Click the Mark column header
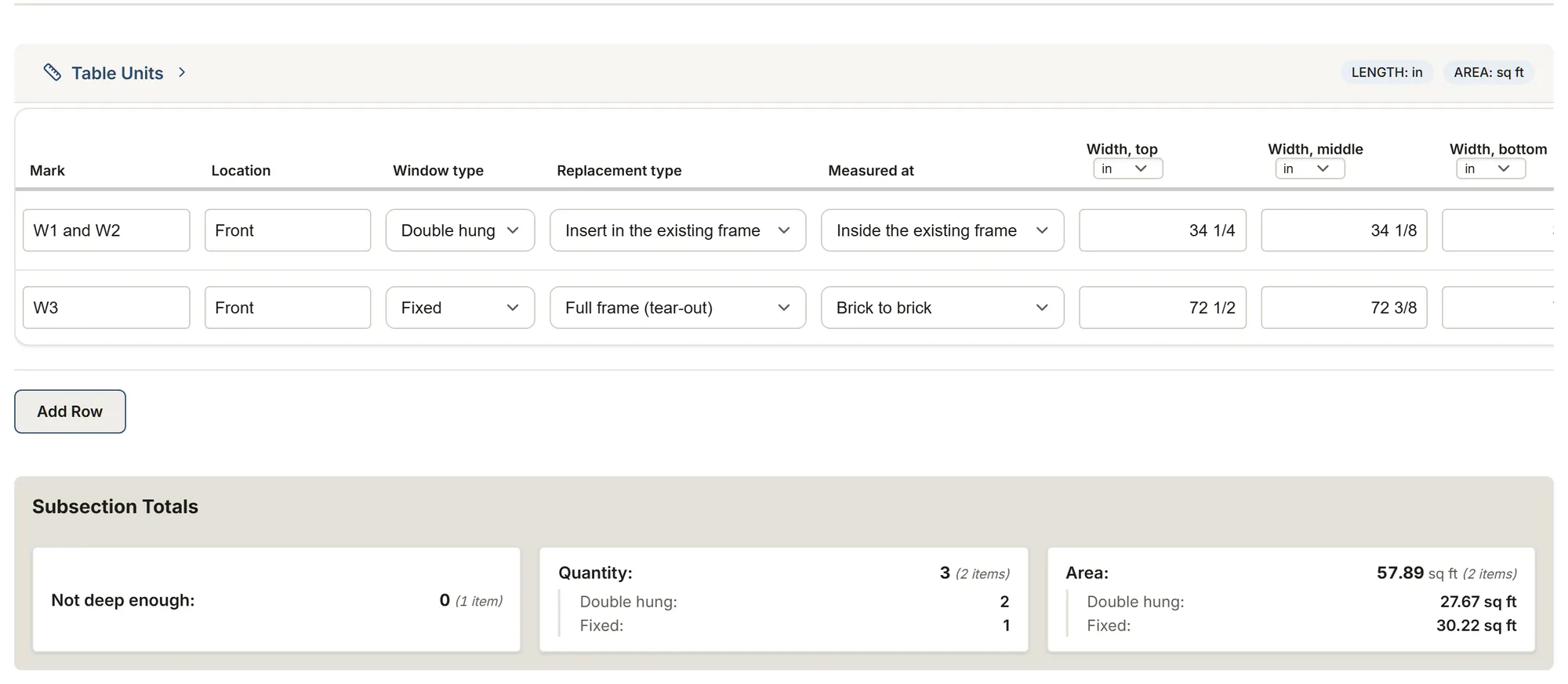The width and height of the screenshot is (1568, 684). [47, 170]
